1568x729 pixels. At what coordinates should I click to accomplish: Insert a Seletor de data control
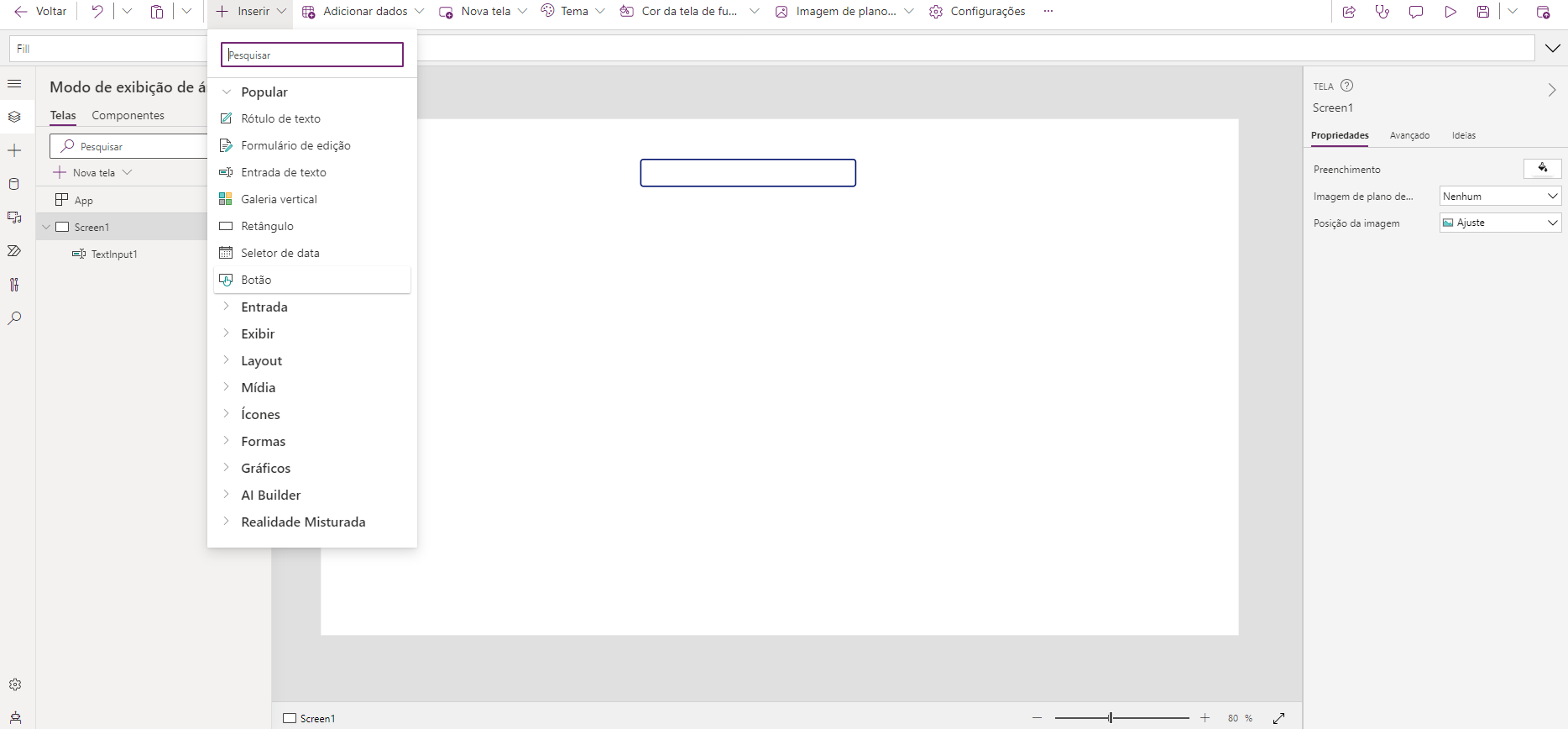point(312,253)
